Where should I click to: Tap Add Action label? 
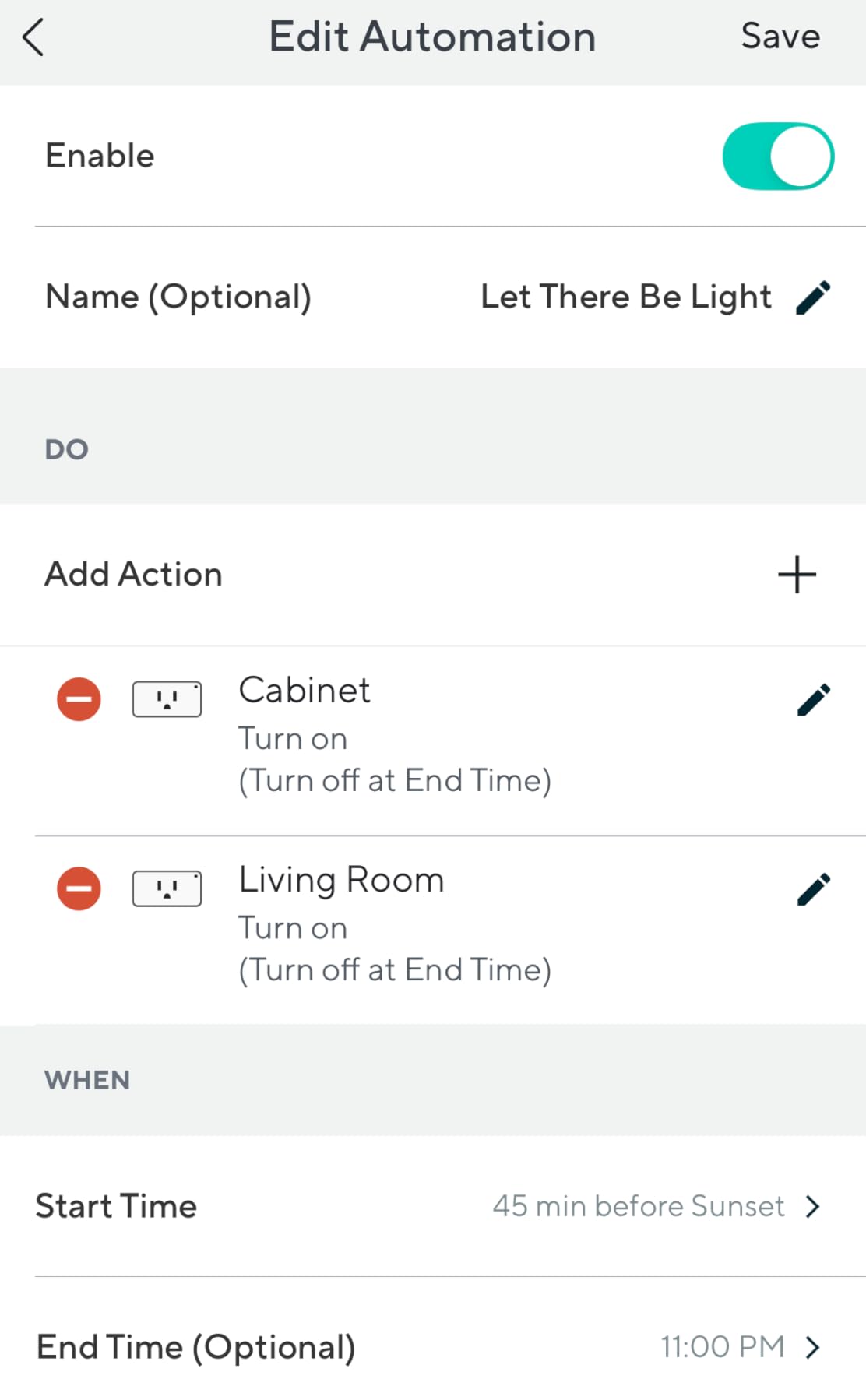coord(133,575)
